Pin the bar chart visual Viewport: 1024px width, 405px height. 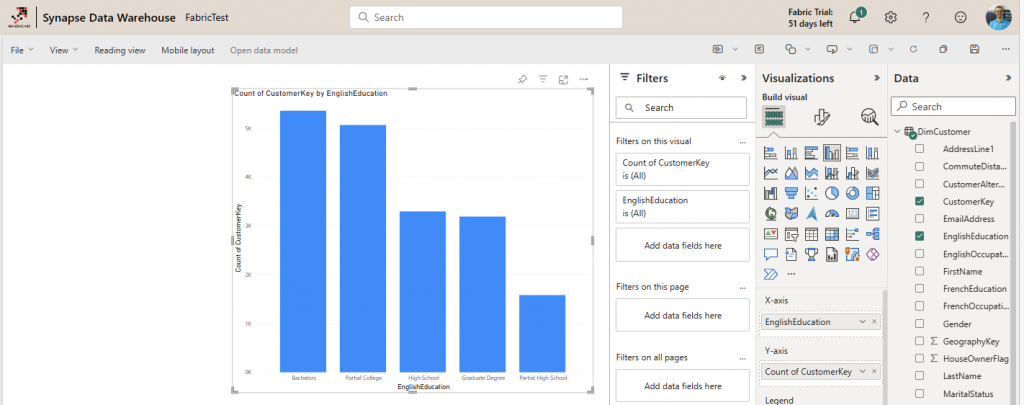coord(522,79)
